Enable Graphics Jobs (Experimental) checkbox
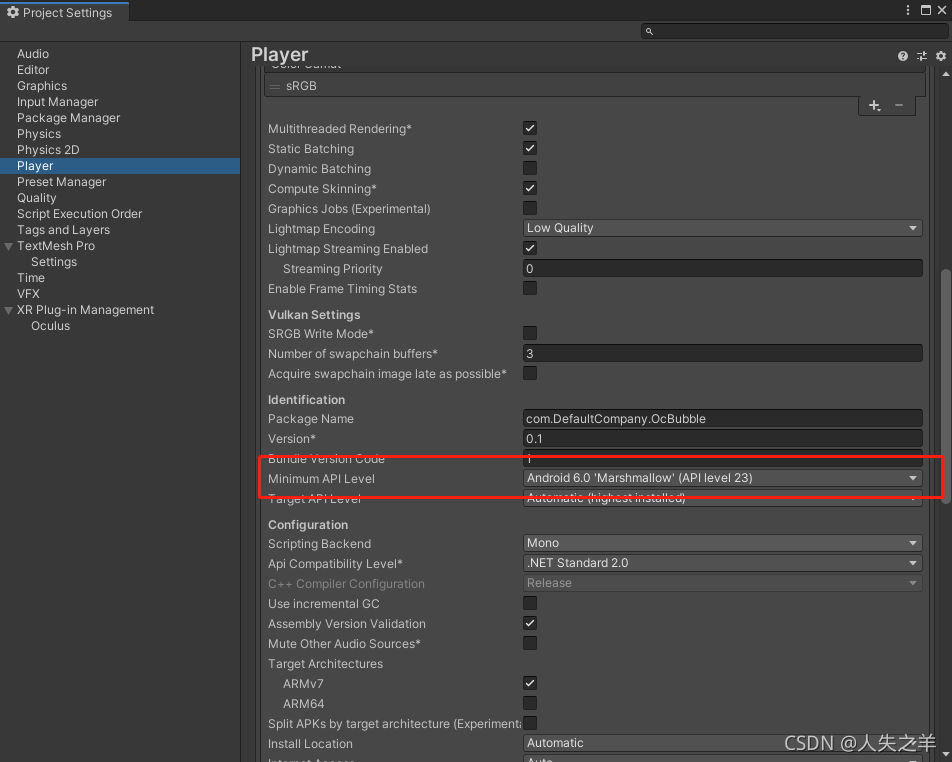Screen dimensions: 952x762 point(530,208)
